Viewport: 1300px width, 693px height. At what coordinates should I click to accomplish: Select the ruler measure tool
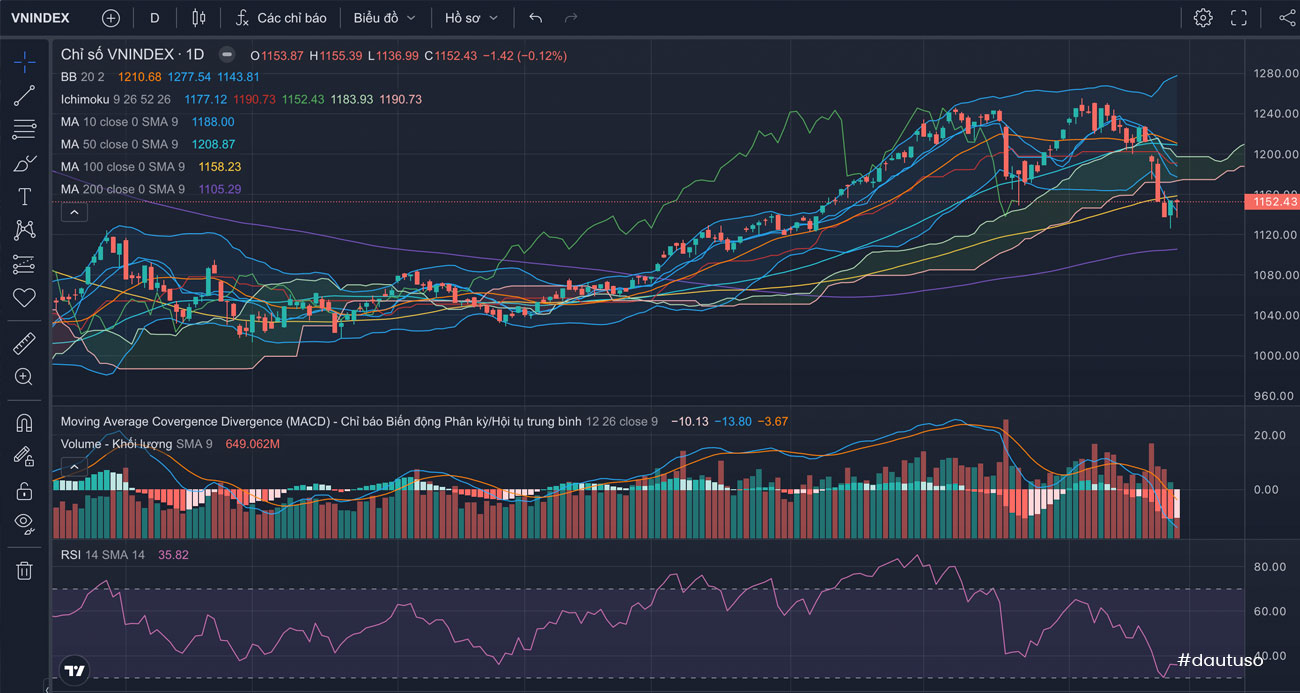point(24,344)
